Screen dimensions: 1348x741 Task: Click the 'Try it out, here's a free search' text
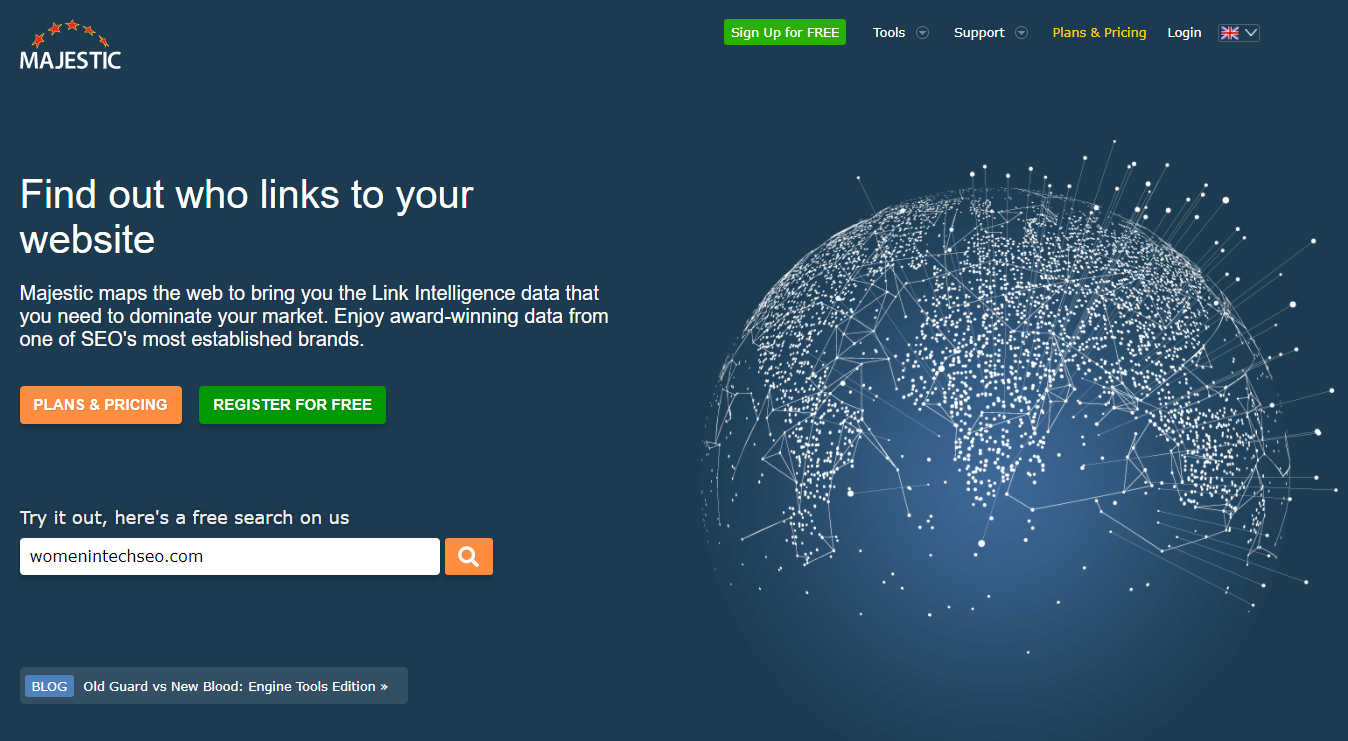click(x=185, y=517)
